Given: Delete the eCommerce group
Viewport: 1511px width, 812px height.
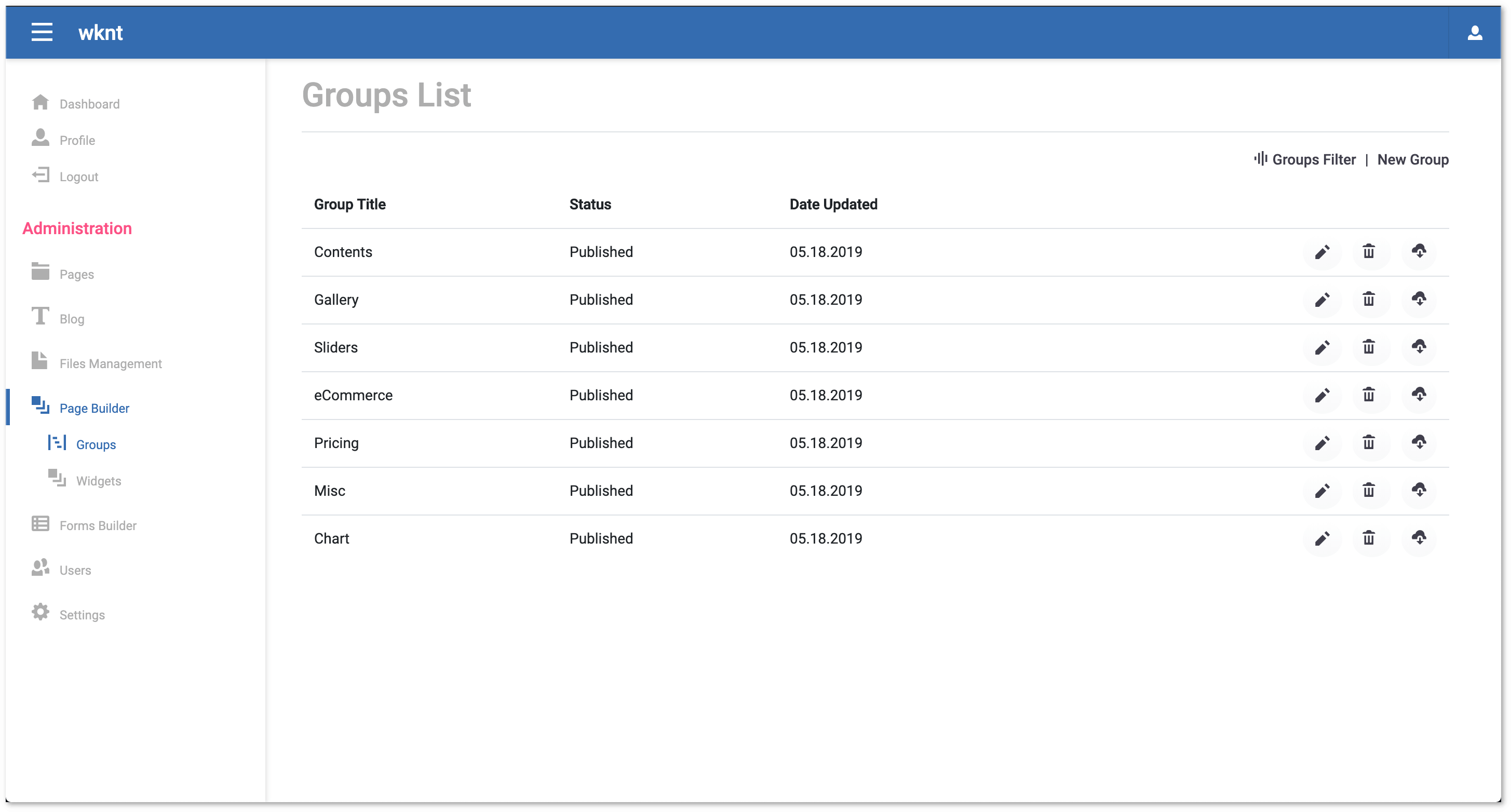Looking at the screenshot, I should pyautogui.click(x=1368, y=395).
